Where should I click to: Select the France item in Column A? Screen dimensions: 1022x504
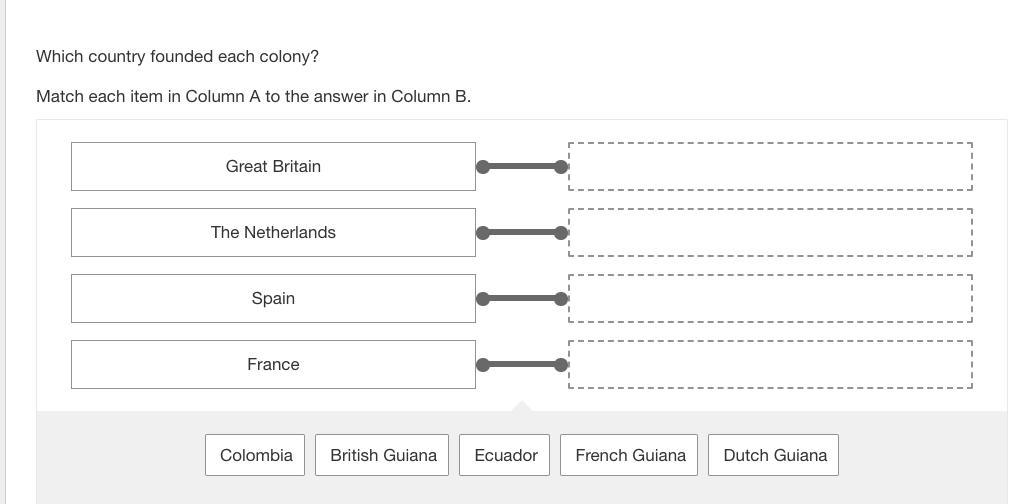[x=273, y=364]
